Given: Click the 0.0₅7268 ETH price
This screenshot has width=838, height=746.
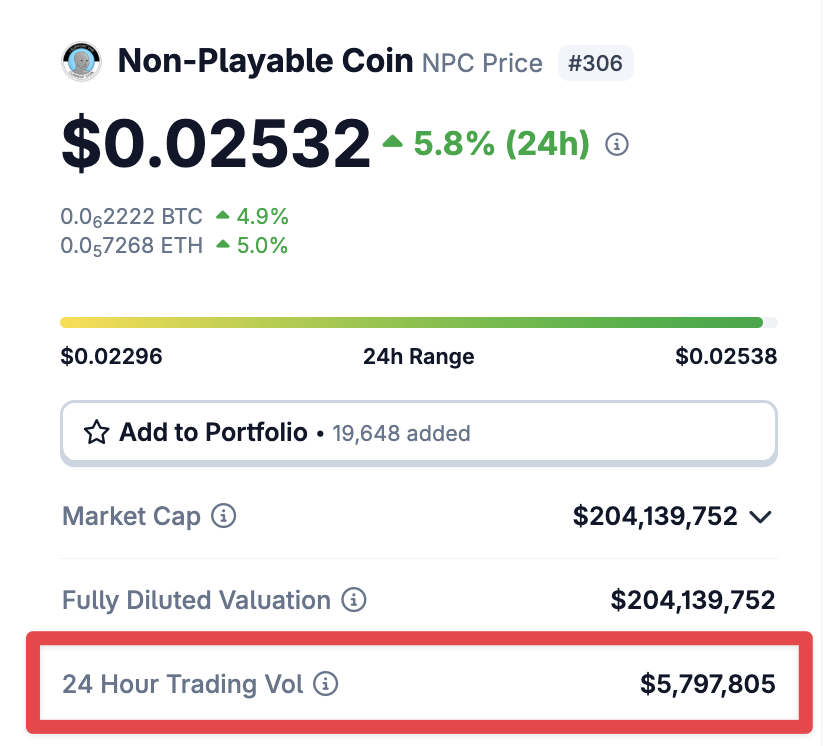Looking at the screenshot, I should coord(131,246).
